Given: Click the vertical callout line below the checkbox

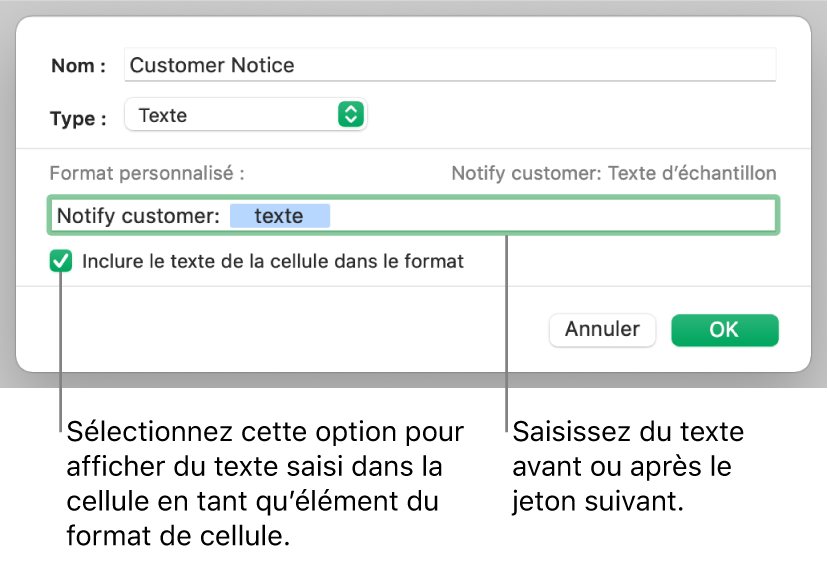Looking at the screenshot, I should pos(62,350).
